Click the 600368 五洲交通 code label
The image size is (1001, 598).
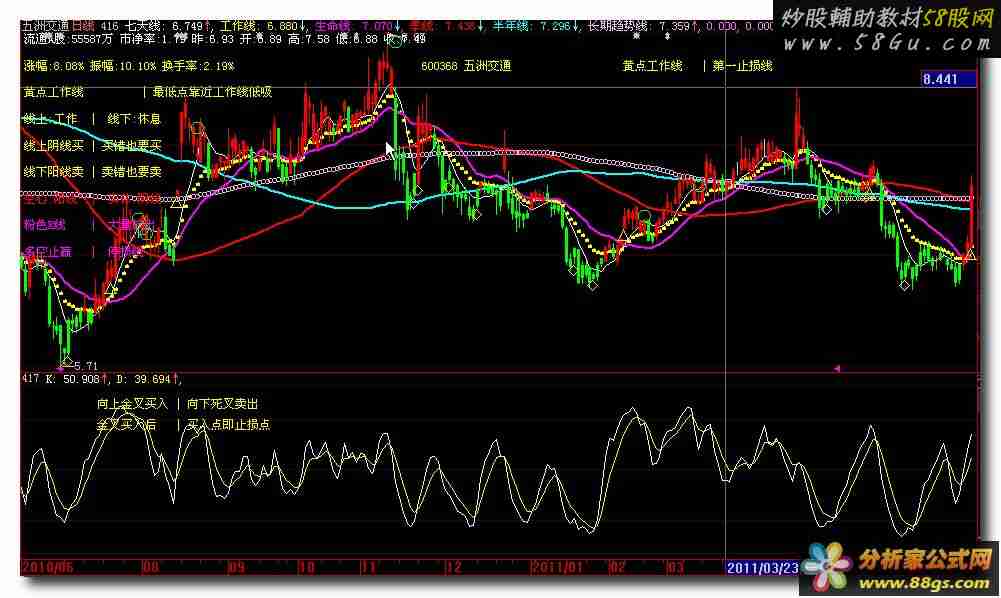466,66
